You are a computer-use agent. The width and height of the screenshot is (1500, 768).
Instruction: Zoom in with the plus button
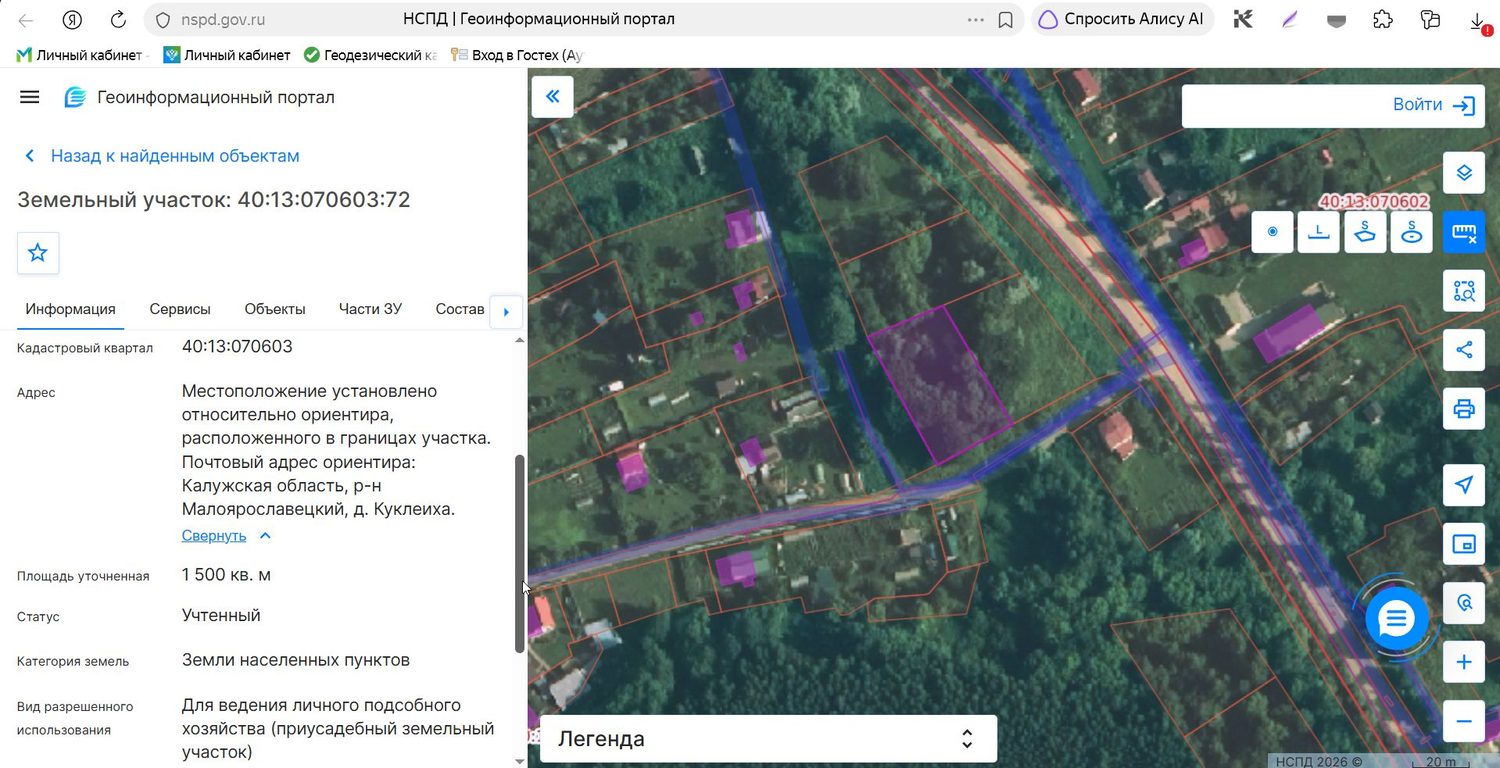tap(1464, 662)
